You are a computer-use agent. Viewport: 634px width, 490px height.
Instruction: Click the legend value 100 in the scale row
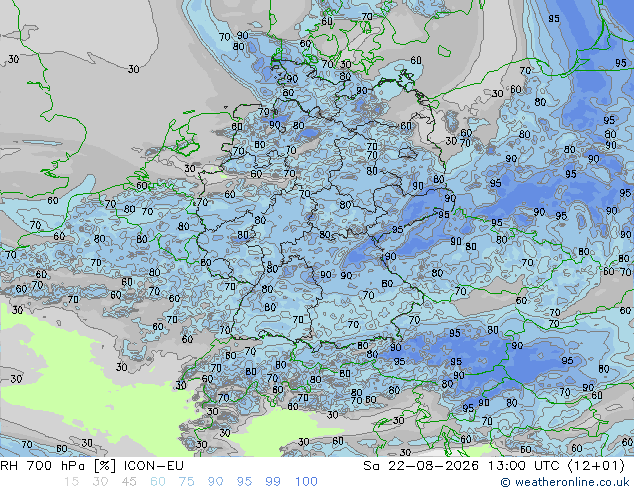coord(306,482)
